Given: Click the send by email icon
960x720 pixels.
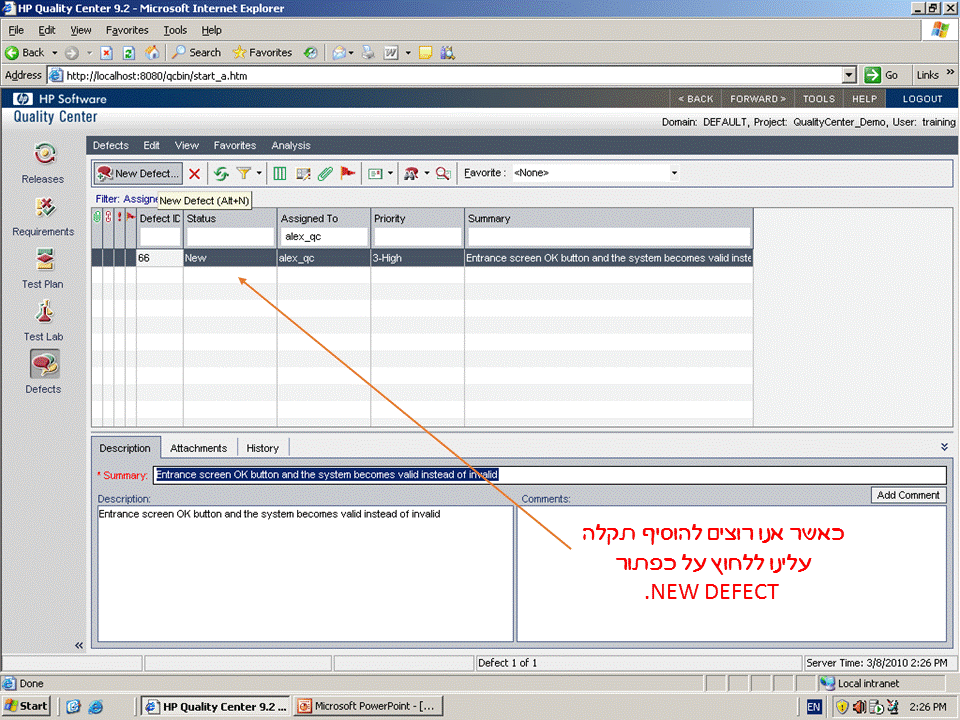Looking at the screenshot, I should pyautogui.click(x=375, y=174).
